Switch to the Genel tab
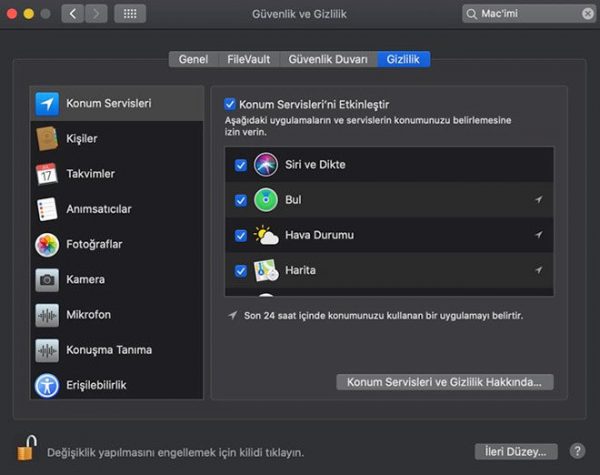The height and width of the screenshot is (475, 600). [193, 59]
